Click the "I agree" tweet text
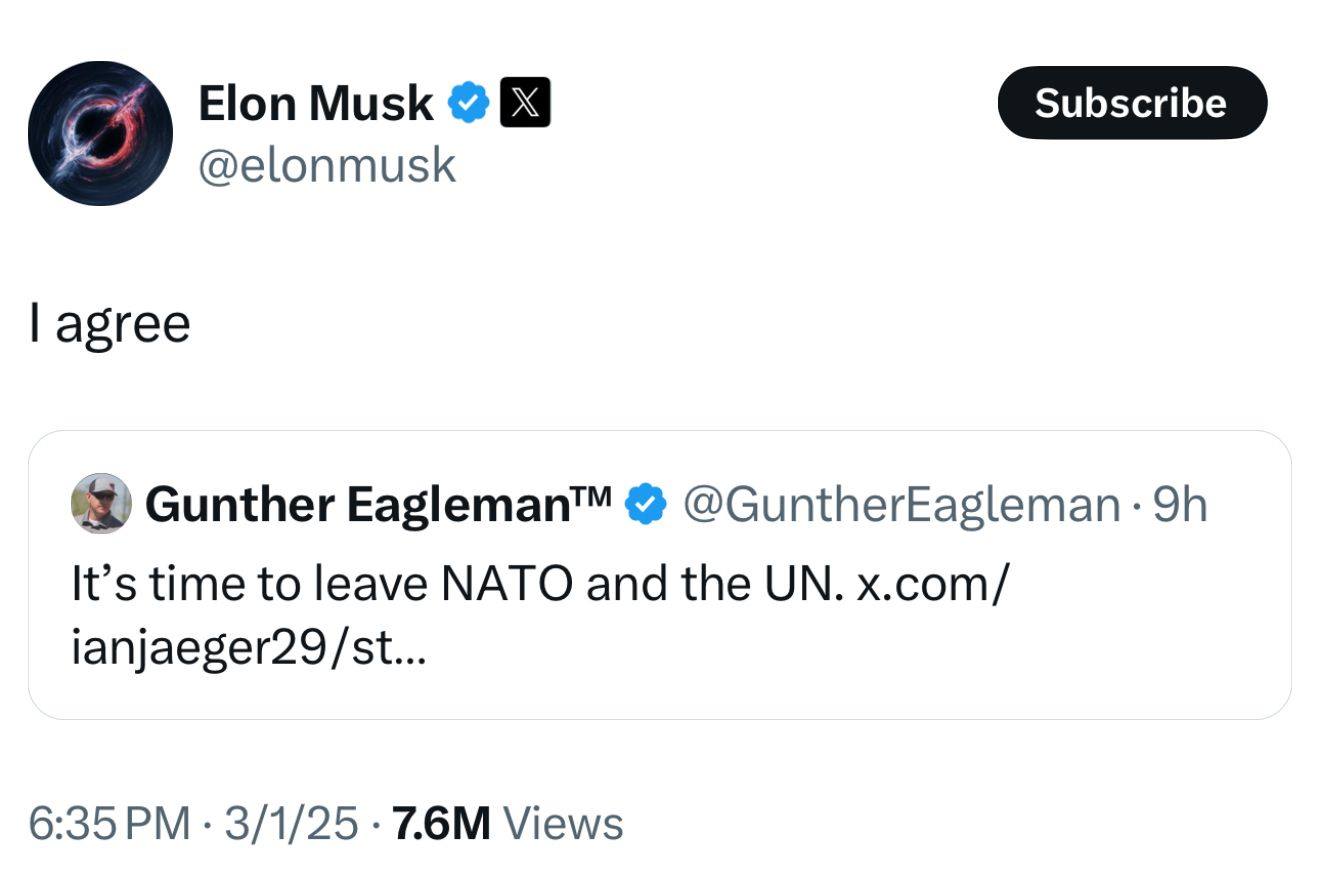Screen dimensions: 1320x882 [x=110, y=324]
